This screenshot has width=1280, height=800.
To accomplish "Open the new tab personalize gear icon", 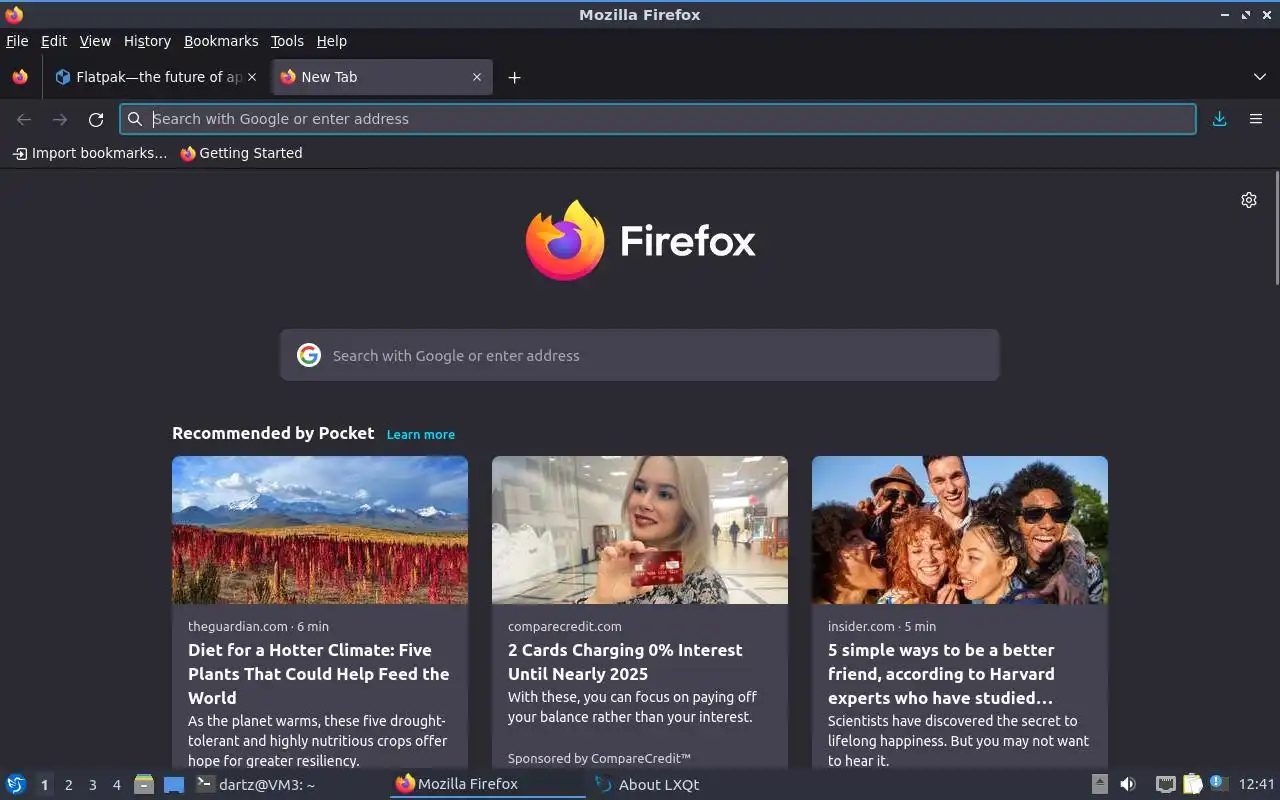I will [1249, 200].
